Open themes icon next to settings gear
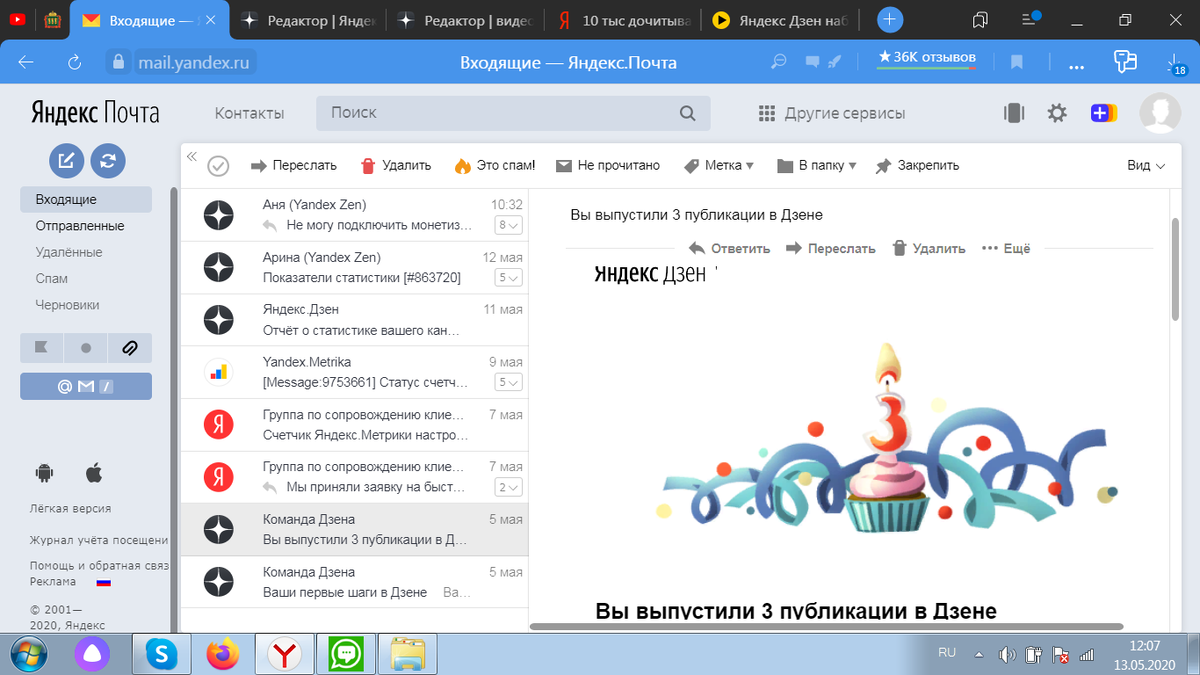The image size is (1200, 675). pos(1014,113)
